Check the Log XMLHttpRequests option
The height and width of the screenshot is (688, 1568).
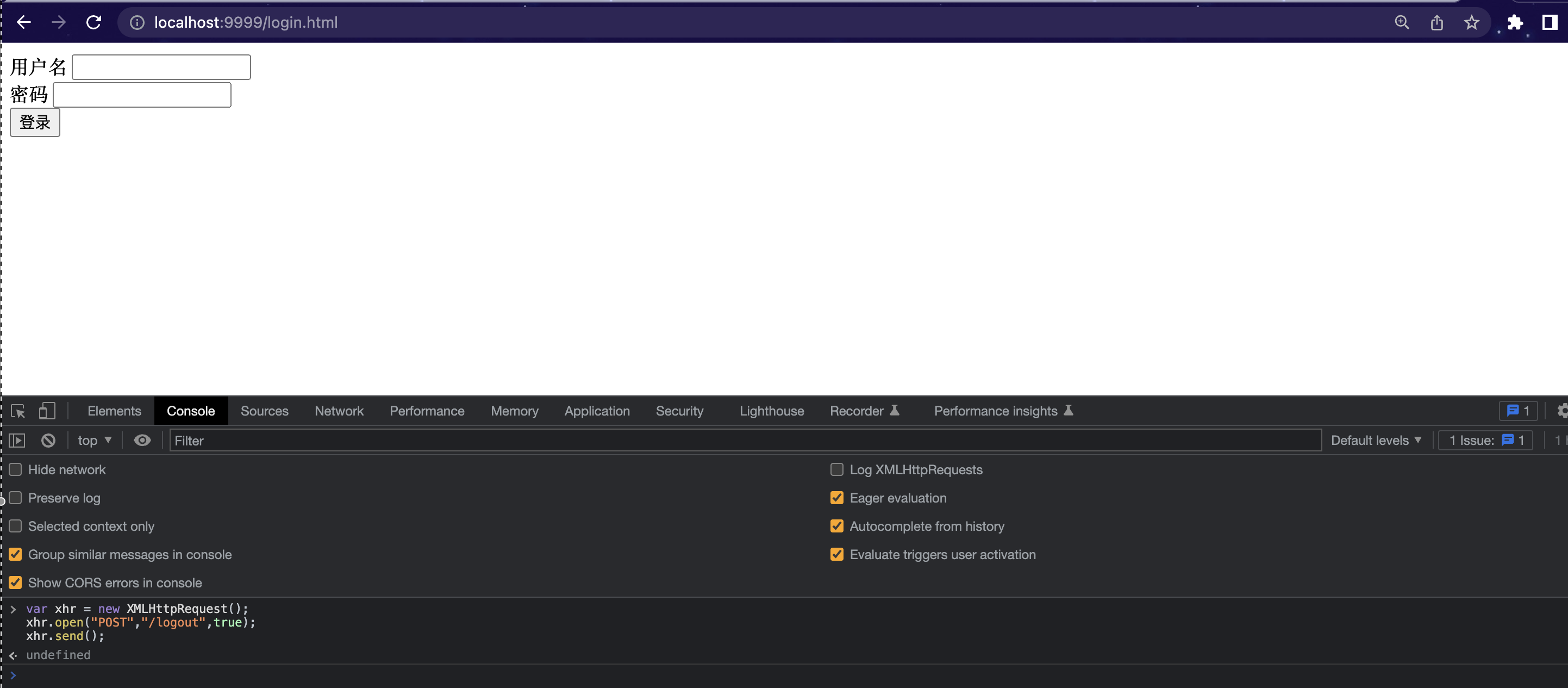837,469
